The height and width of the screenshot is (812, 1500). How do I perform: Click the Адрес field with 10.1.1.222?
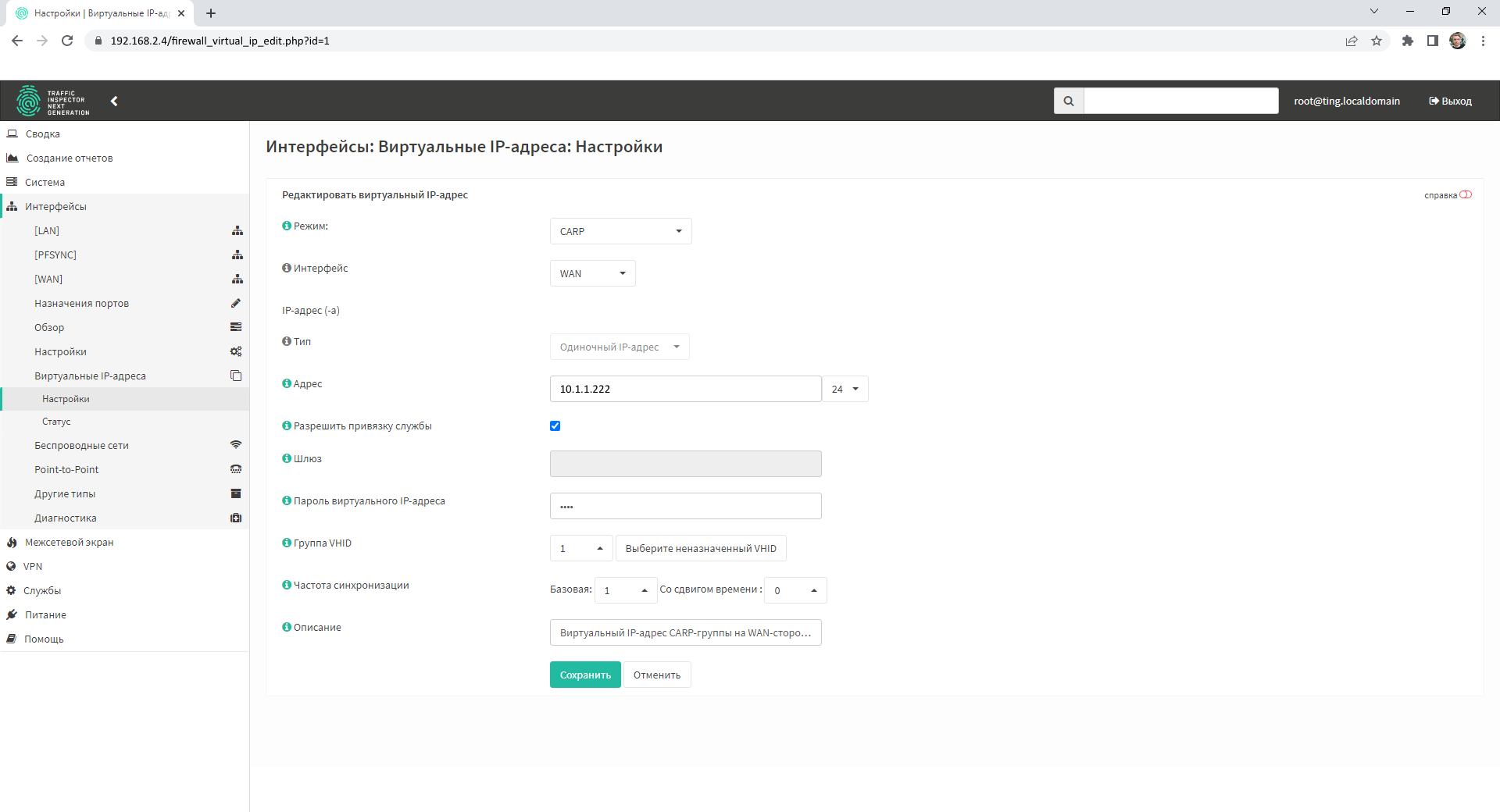click(685, 389)
